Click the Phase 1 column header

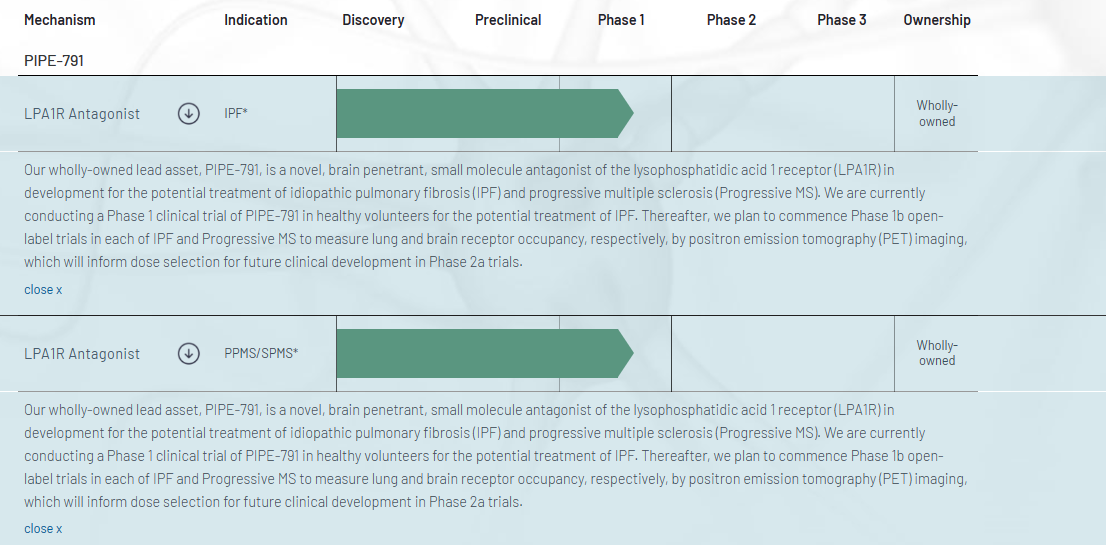click(621, 20)
